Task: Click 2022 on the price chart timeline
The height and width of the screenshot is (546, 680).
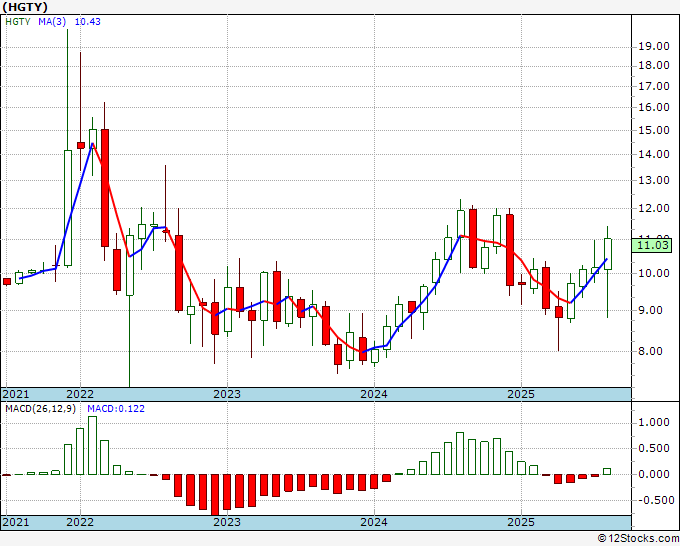Action: (80, 394)
